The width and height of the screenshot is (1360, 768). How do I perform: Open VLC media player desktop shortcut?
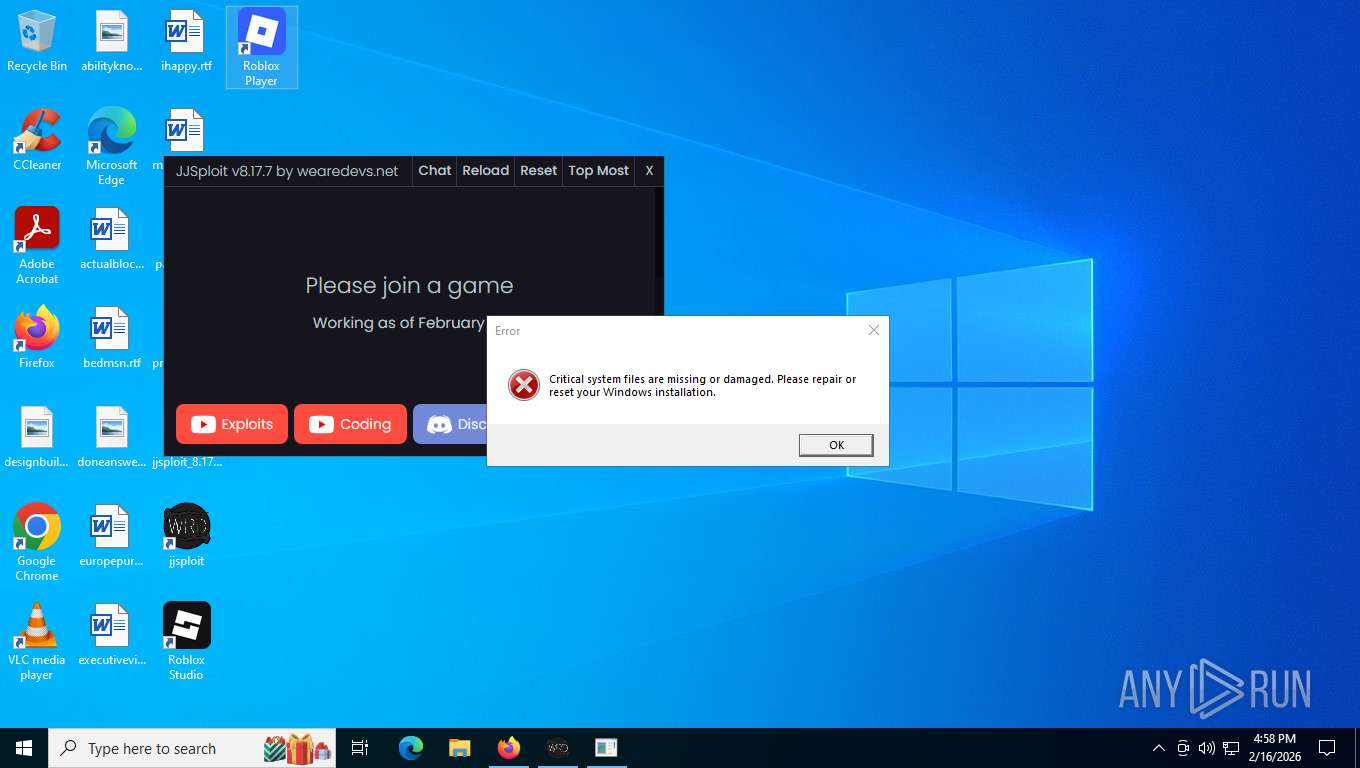tap(37, 642)
